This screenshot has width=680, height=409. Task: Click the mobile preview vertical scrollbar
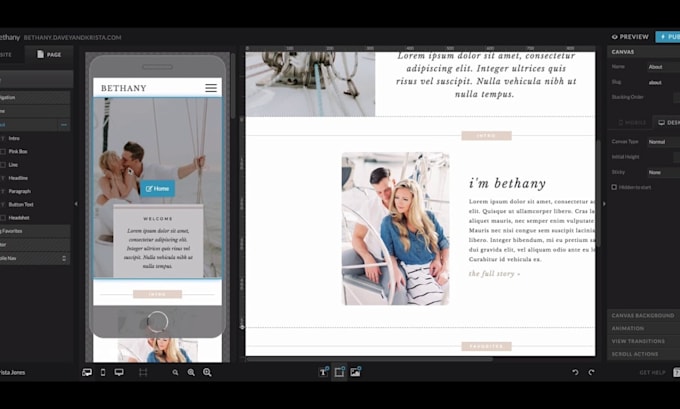(x=233, y=87)
